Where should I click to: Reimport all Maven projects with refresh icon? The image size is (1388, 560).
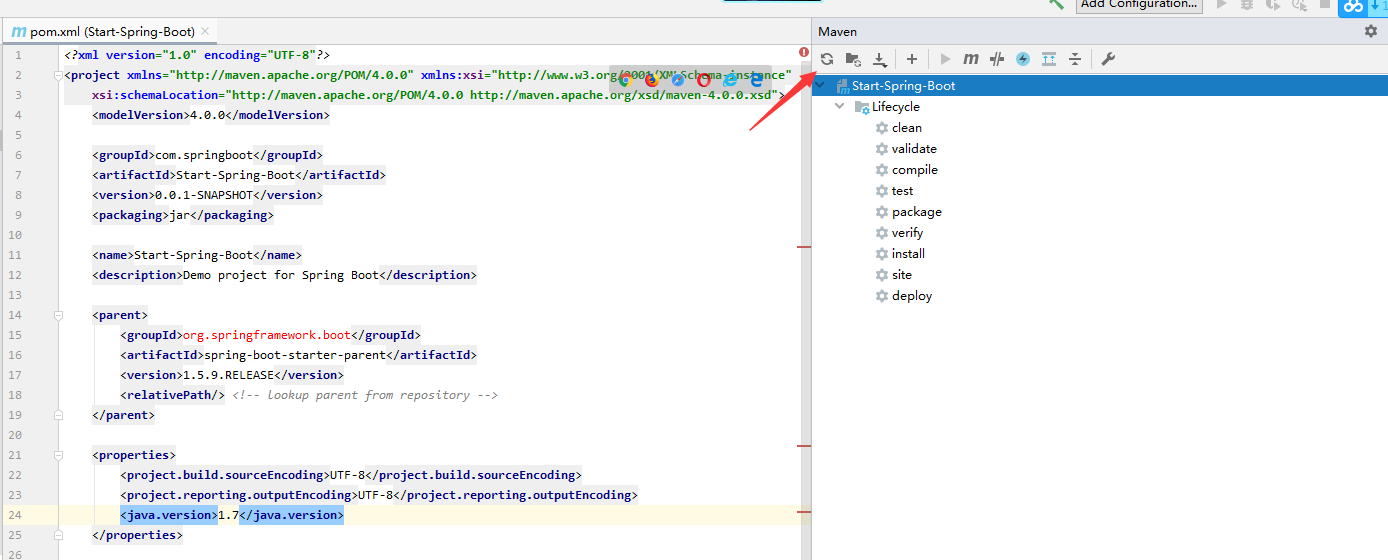point(827,59)
